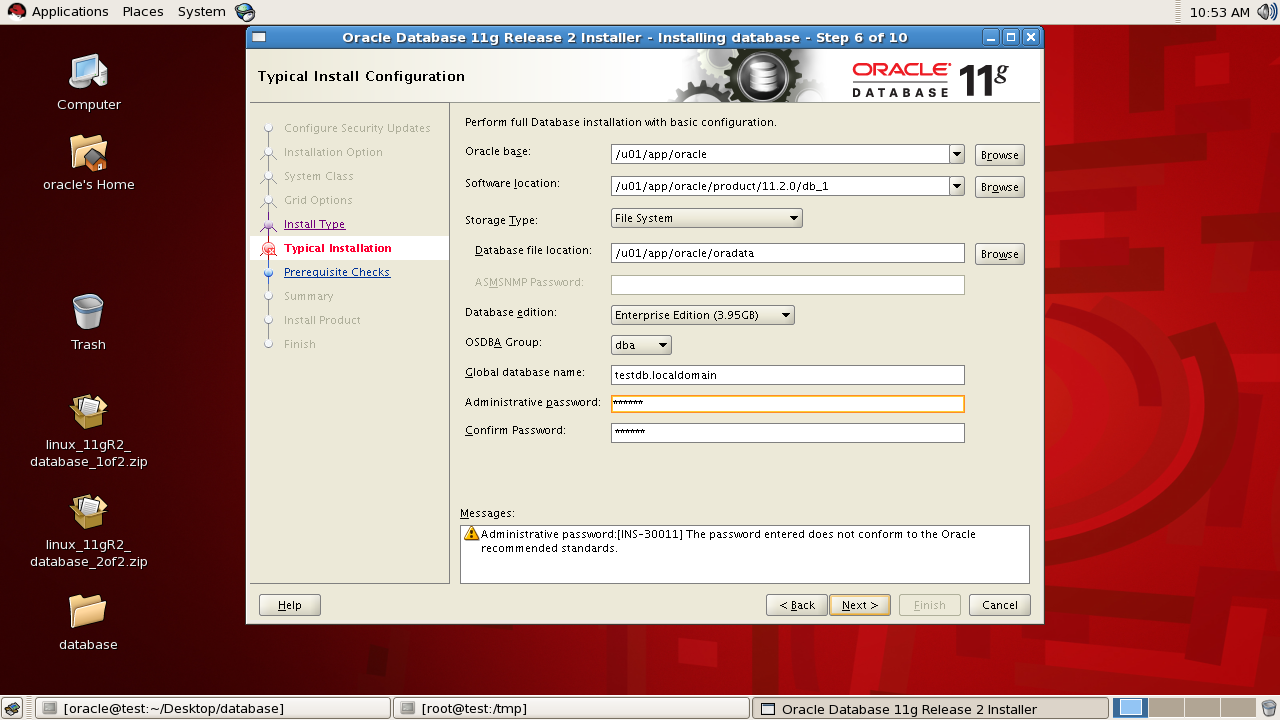The height and width of the screenshot is (720, 1280).
Task: Switch to oracle@test Desktop/database terminal
Action: click(212, 708)
